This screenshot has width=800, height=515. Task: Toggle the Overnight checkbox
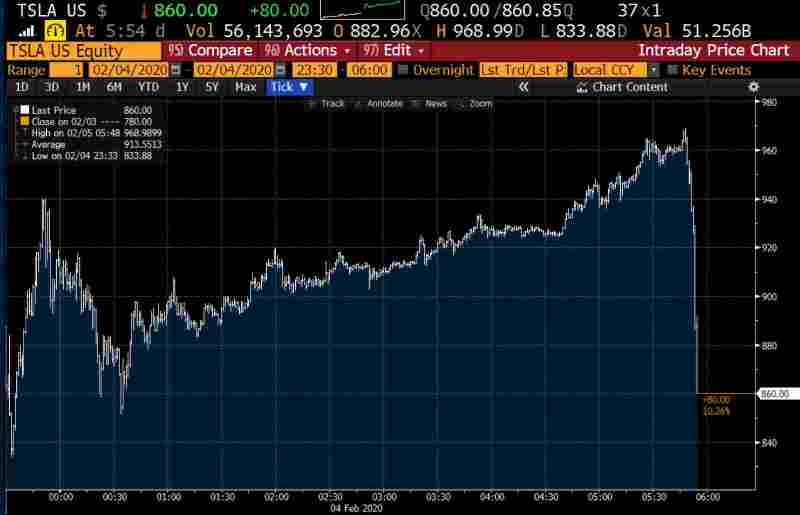point(403,69)
